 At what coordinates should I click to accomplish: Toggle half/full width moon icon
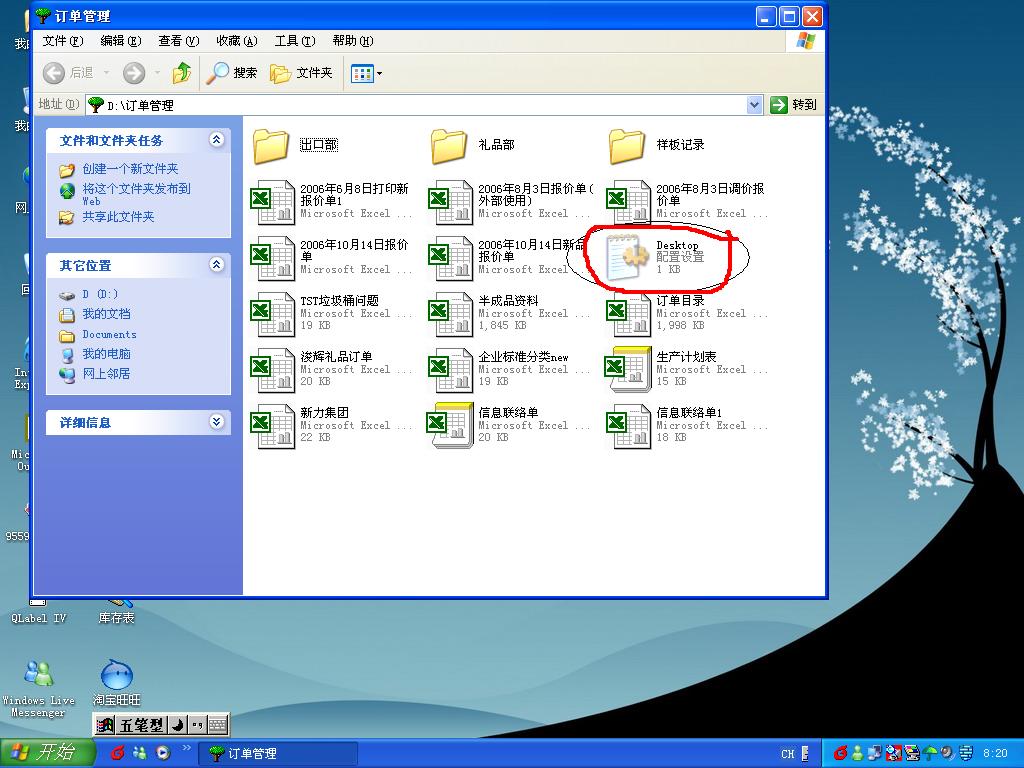point(177,725)
